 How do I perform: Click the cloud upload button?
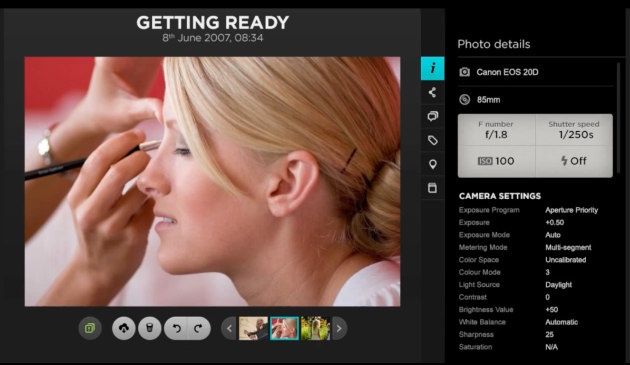click(123, 328)
